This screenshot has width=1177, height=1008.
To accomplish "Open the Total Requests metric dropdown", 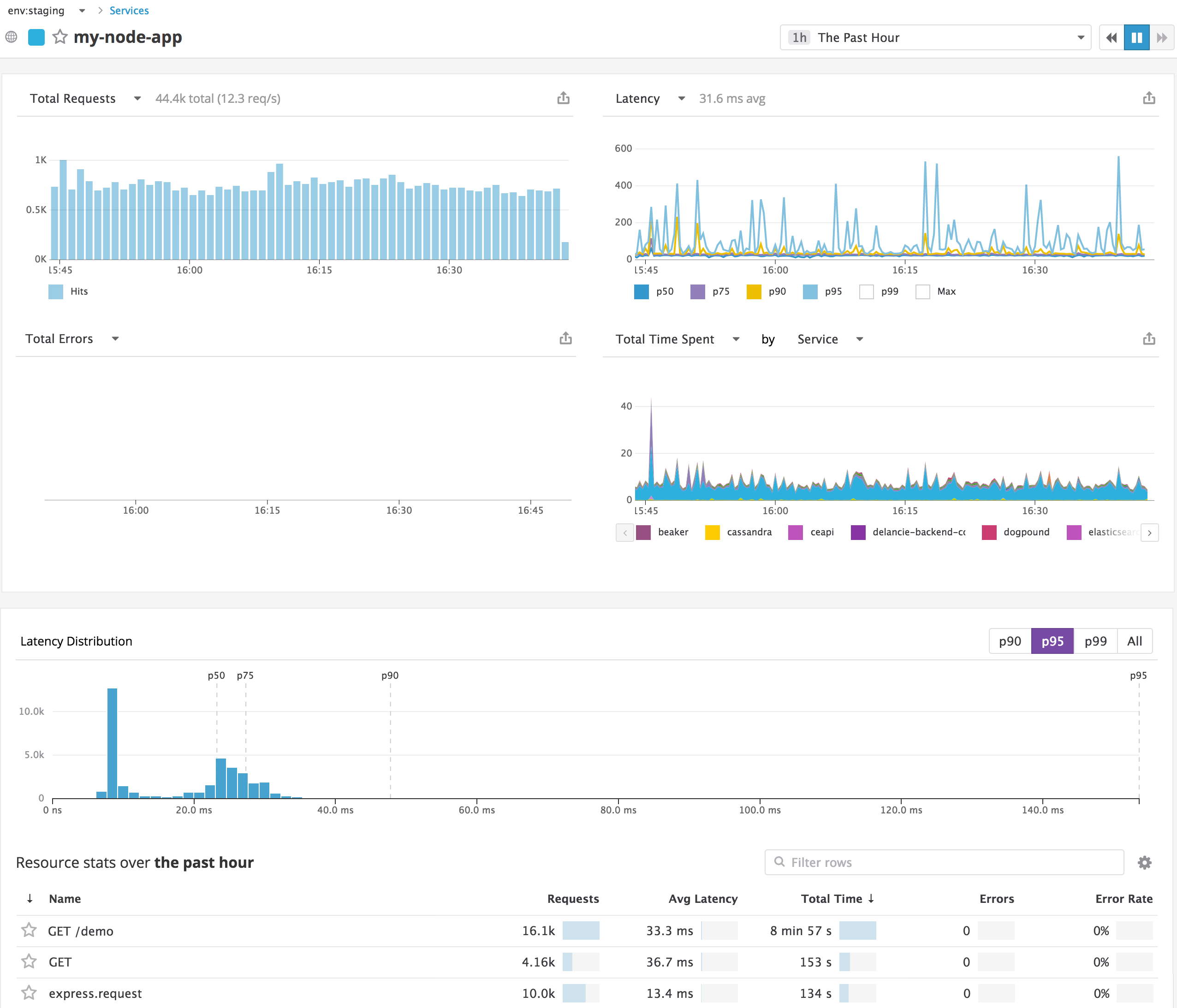I will coord(137,98).
